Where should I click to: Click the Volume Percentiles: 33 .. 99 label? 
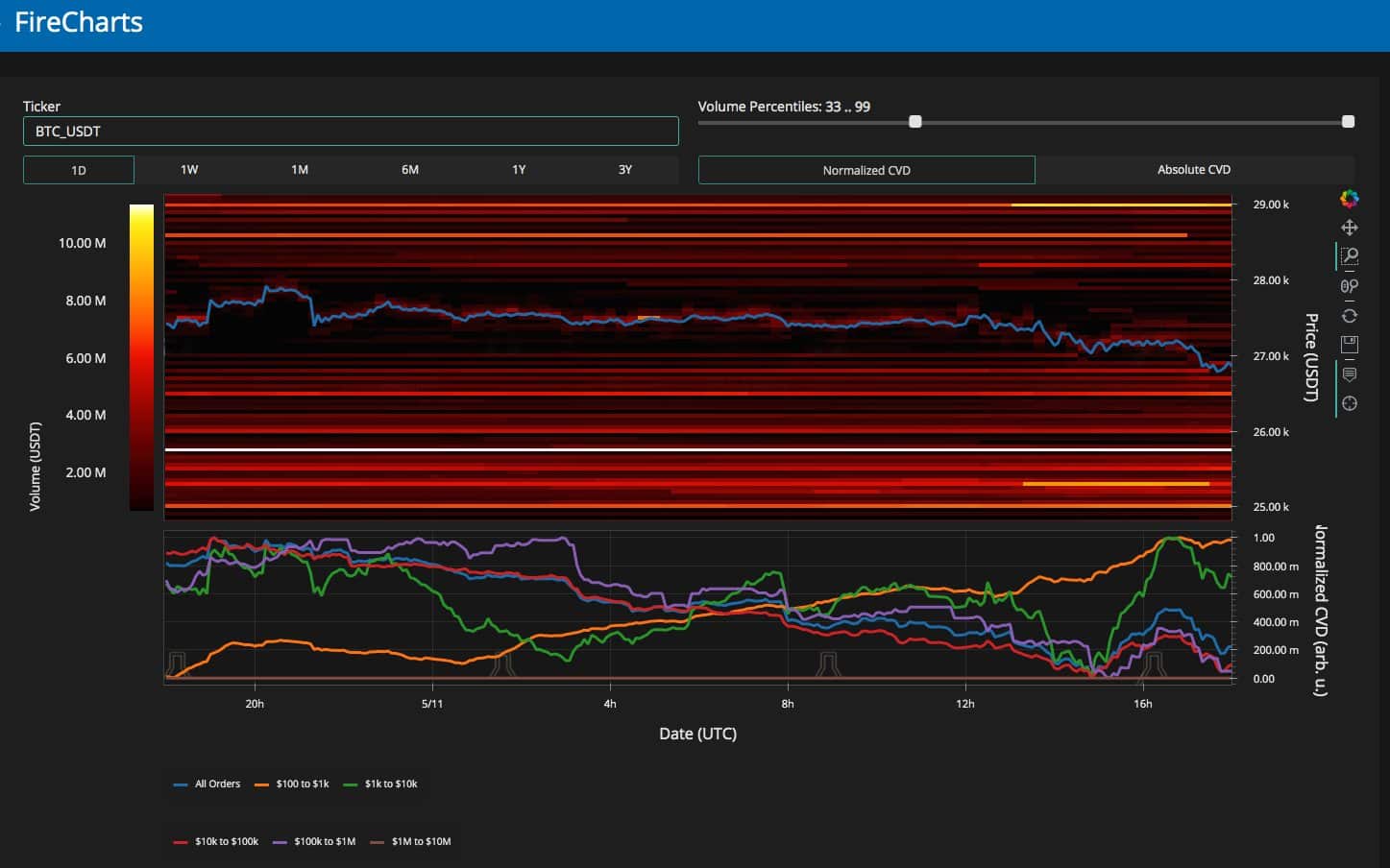click(784, 107)
